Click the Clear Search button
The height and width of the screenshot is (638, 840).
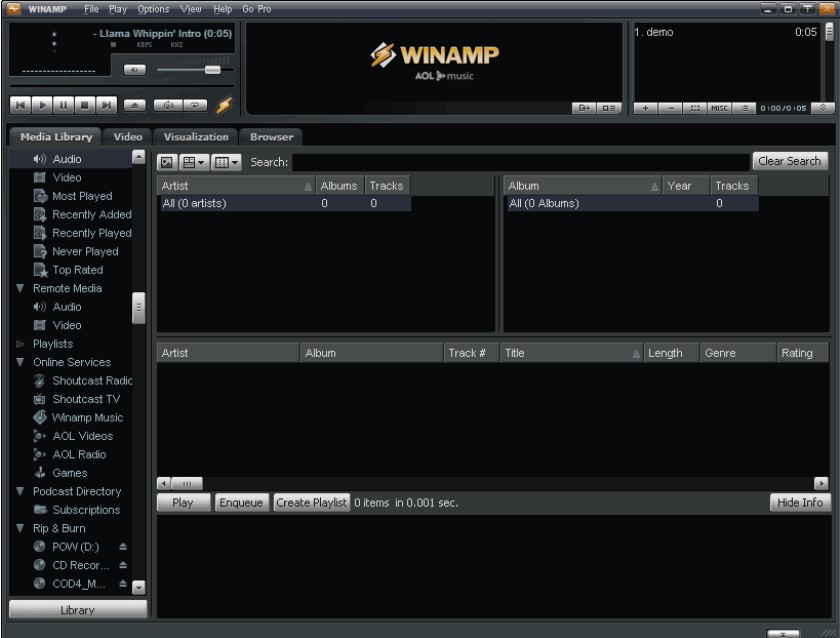tap(788, 160)
